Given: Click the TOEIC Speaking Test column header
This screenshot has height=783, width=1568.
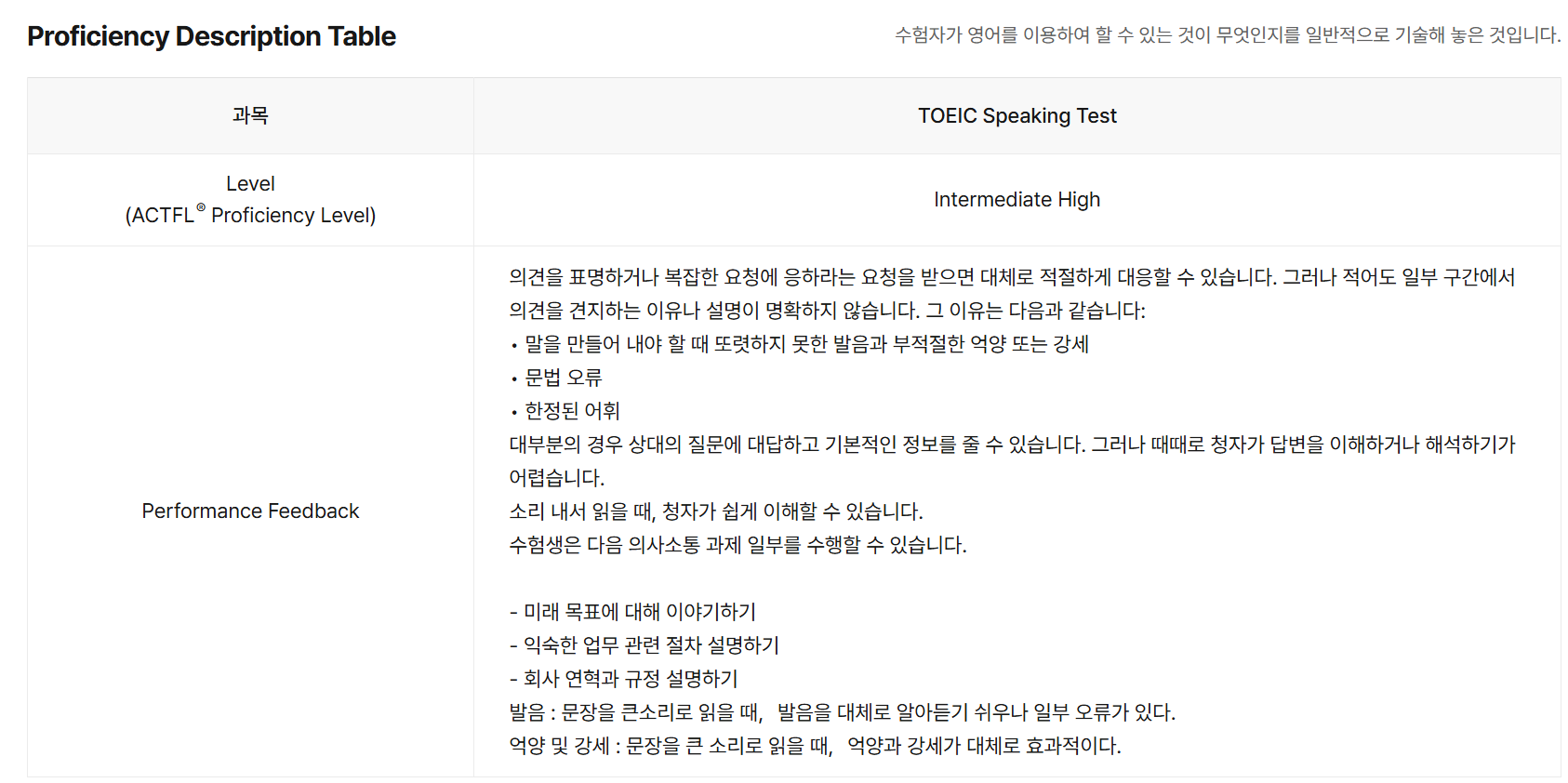Looking at the screenshot, I should click(1017, 115).
